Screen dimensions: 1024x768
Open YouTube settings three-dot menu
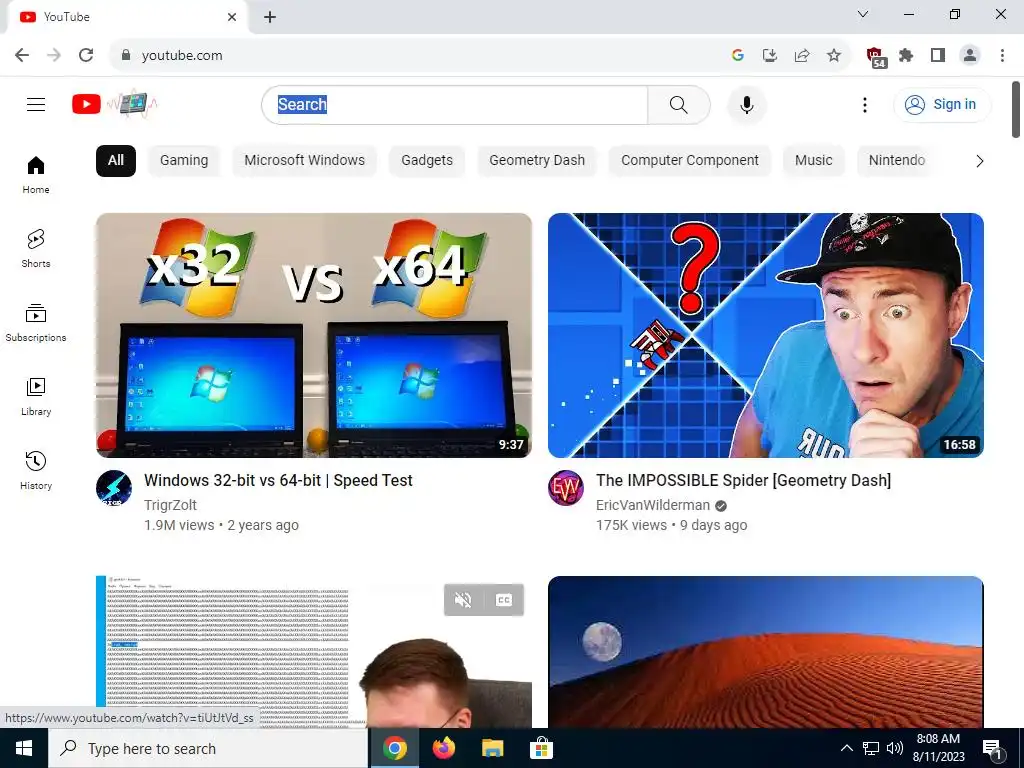(865, 104)
